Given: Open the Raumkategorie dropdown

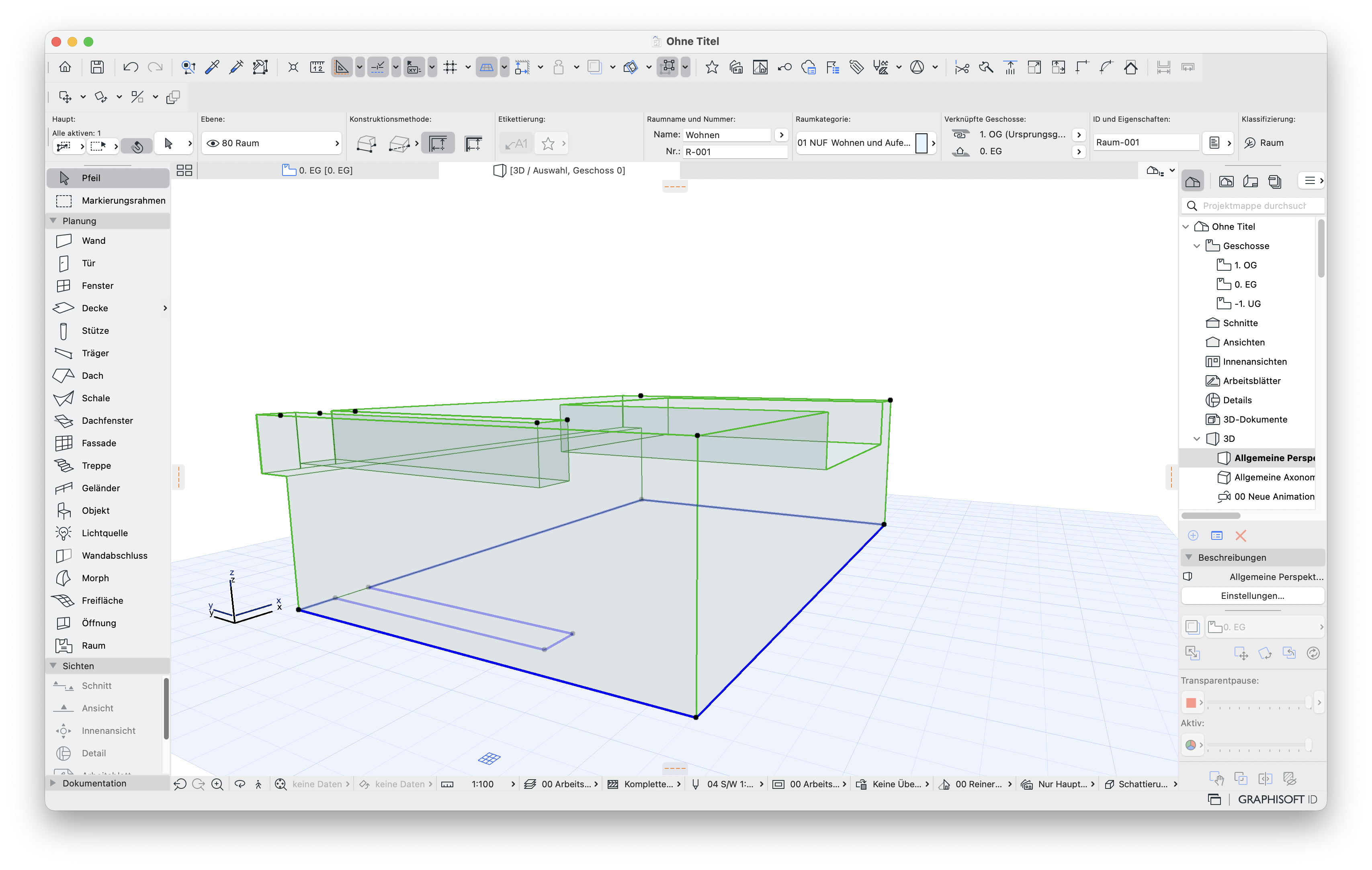Looking at the screenshot, I should (x=866, y=143).
